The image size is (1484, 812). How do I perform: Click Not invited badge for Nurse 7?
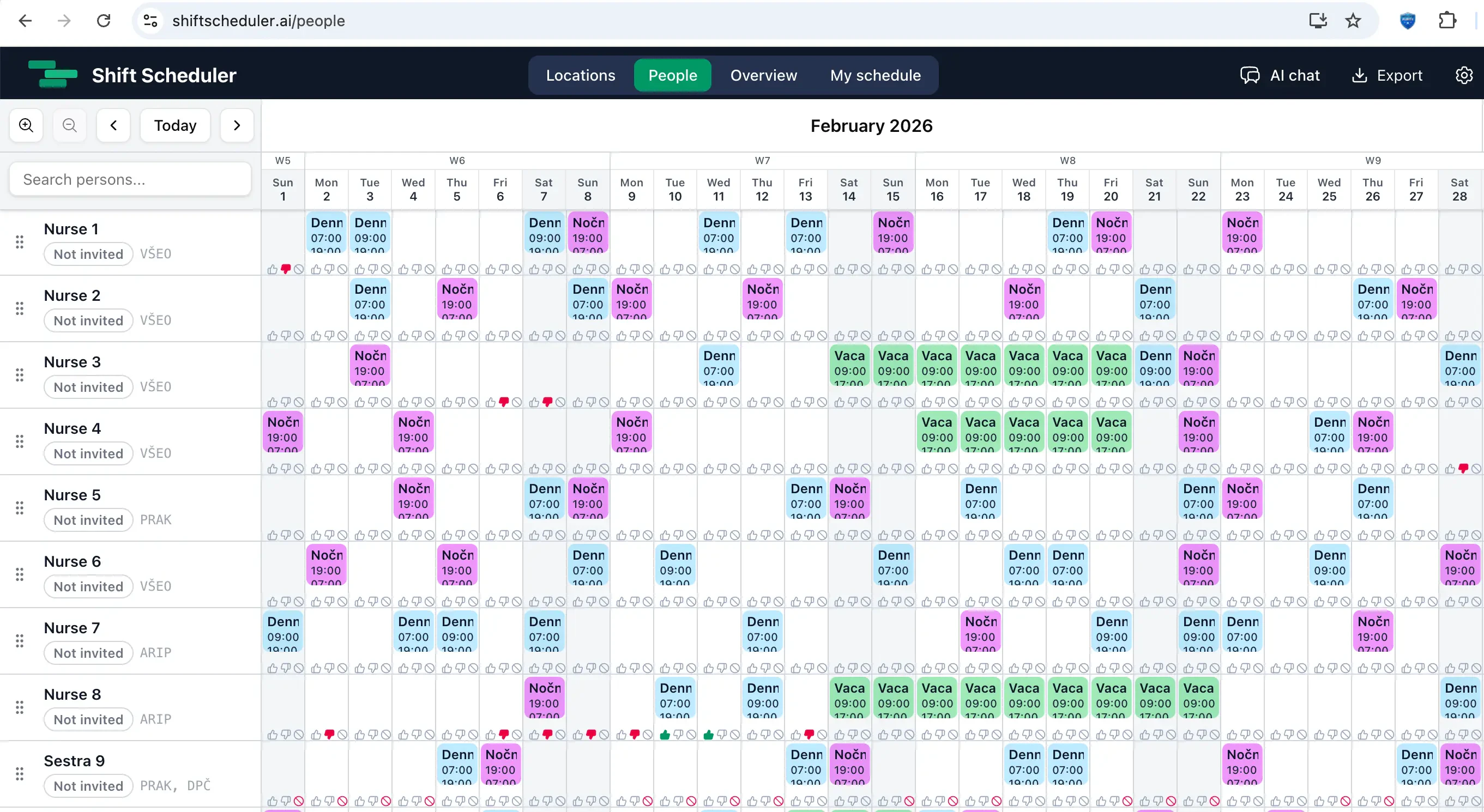[x=88, y=653]
